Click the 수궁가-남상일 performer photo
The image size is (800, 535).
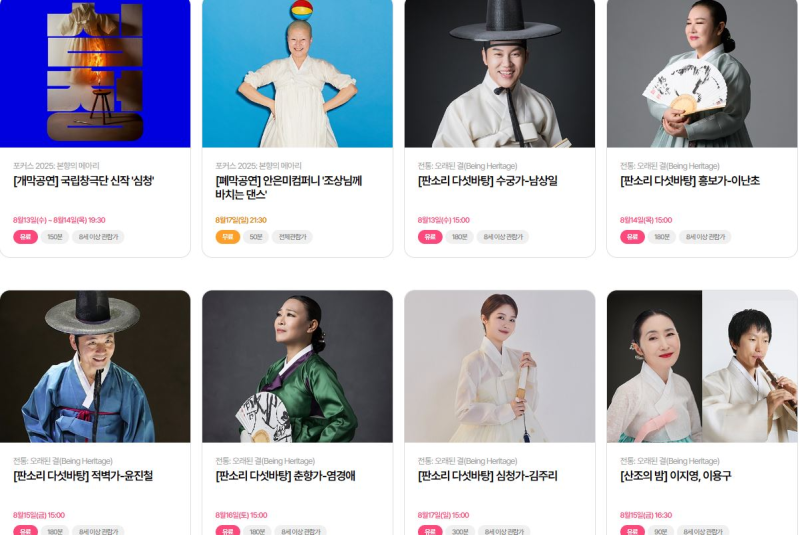point(499,73)
